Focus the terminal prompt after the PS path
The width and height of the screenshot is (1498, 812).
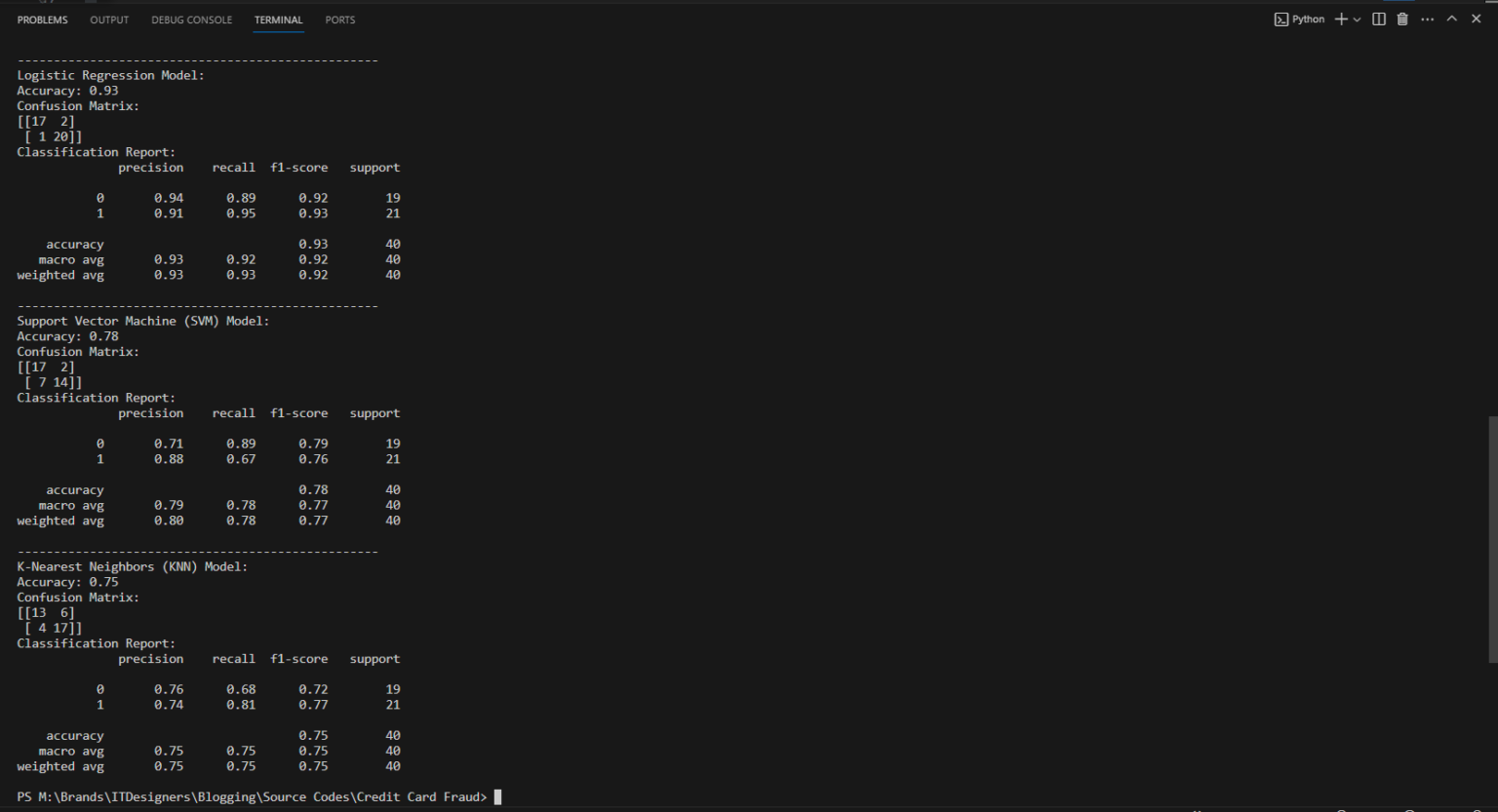[x=497, y=796]
